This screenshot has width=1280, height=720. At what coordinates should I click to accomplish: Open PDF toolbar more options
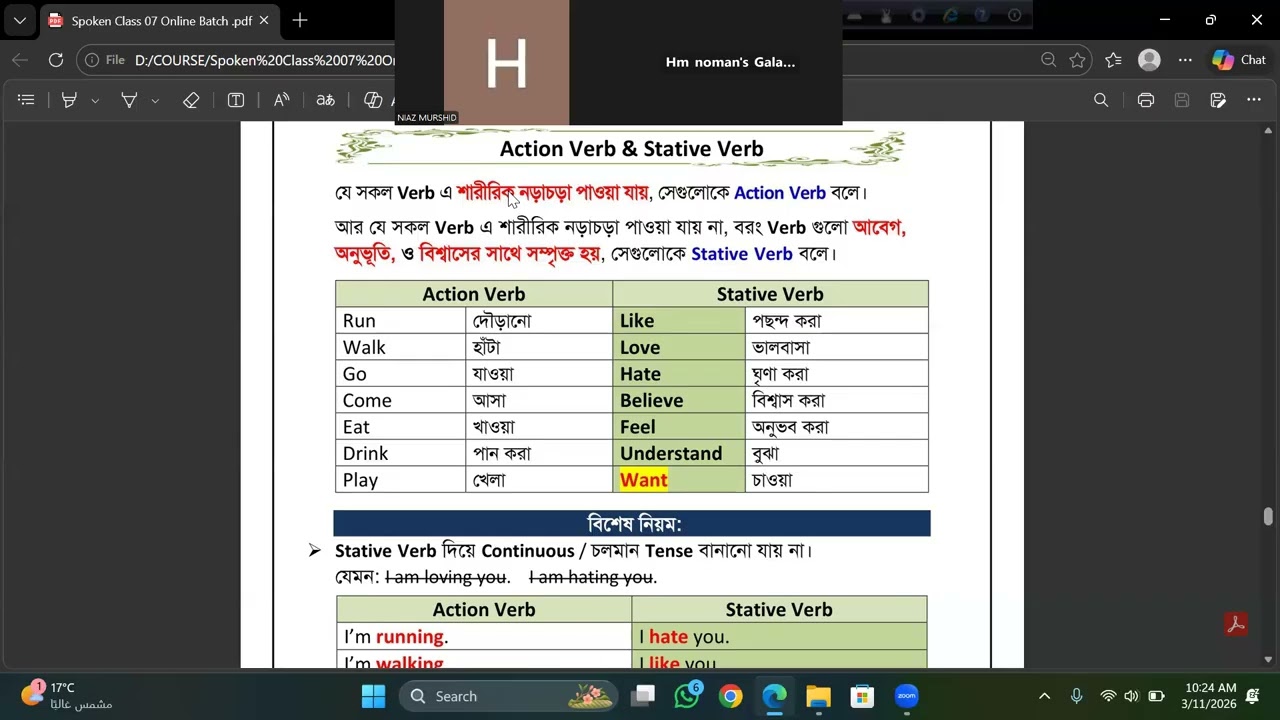pyautogui.click(x=1254, y=100)
